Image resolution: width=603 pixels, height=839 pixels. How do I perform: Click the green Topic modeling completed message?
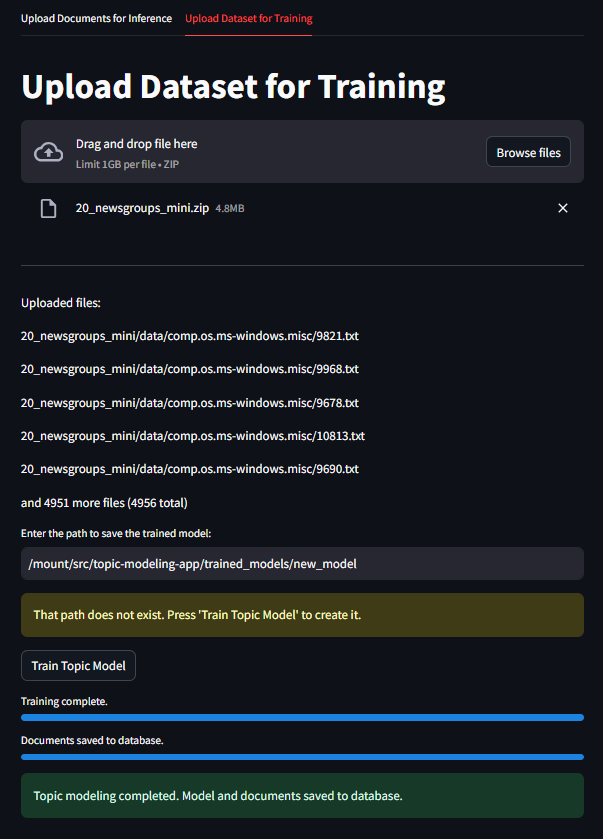(x=302, y=796)
